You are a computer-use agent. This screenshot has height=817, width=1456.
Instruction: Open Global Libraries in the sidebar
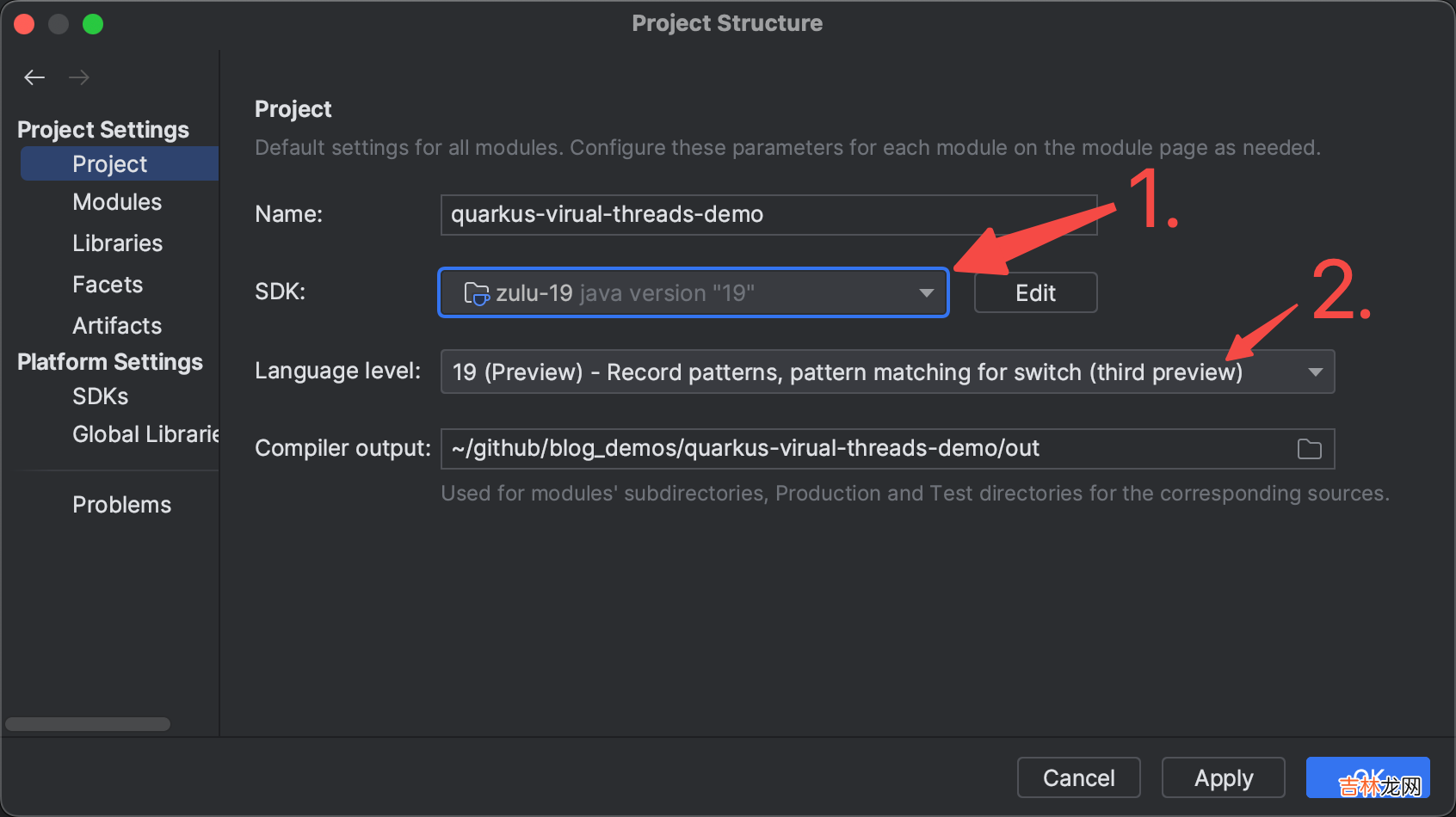[145, 434]
